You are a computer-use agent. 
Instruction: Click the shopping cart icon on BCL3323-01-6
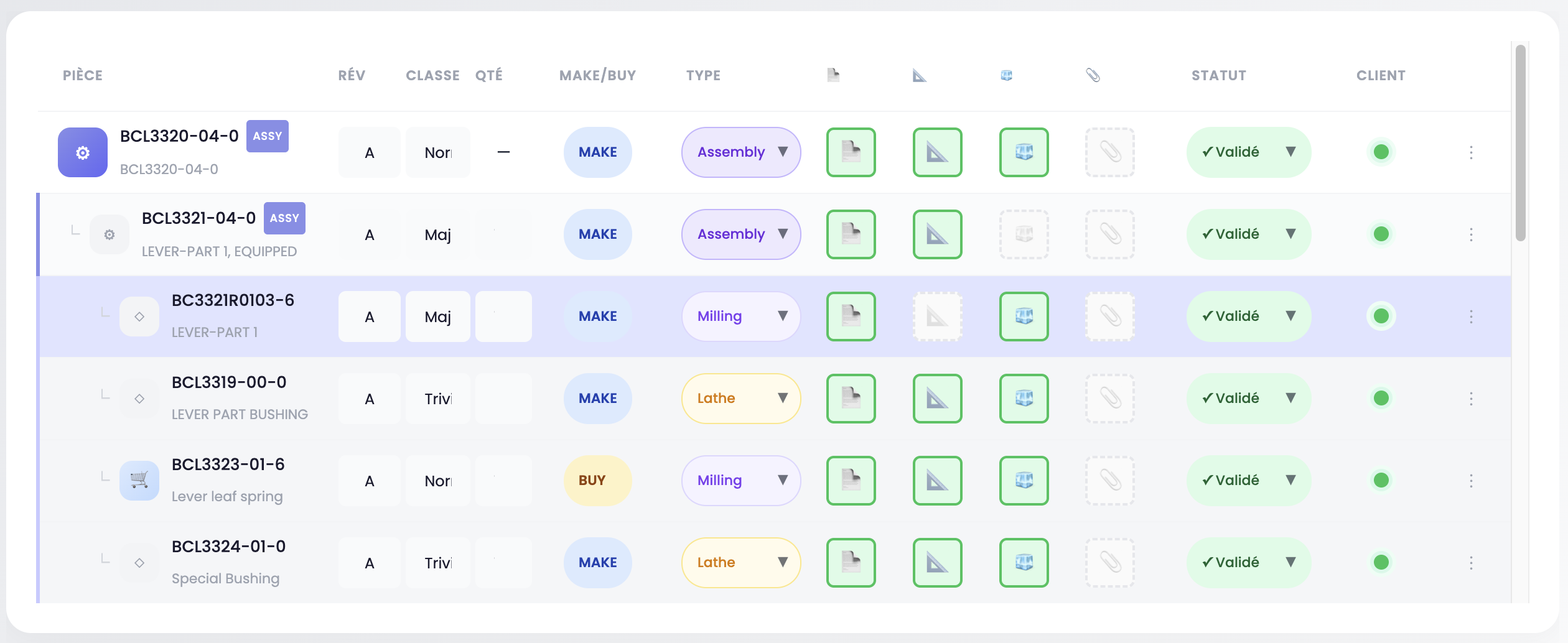[x=139, y=480]
